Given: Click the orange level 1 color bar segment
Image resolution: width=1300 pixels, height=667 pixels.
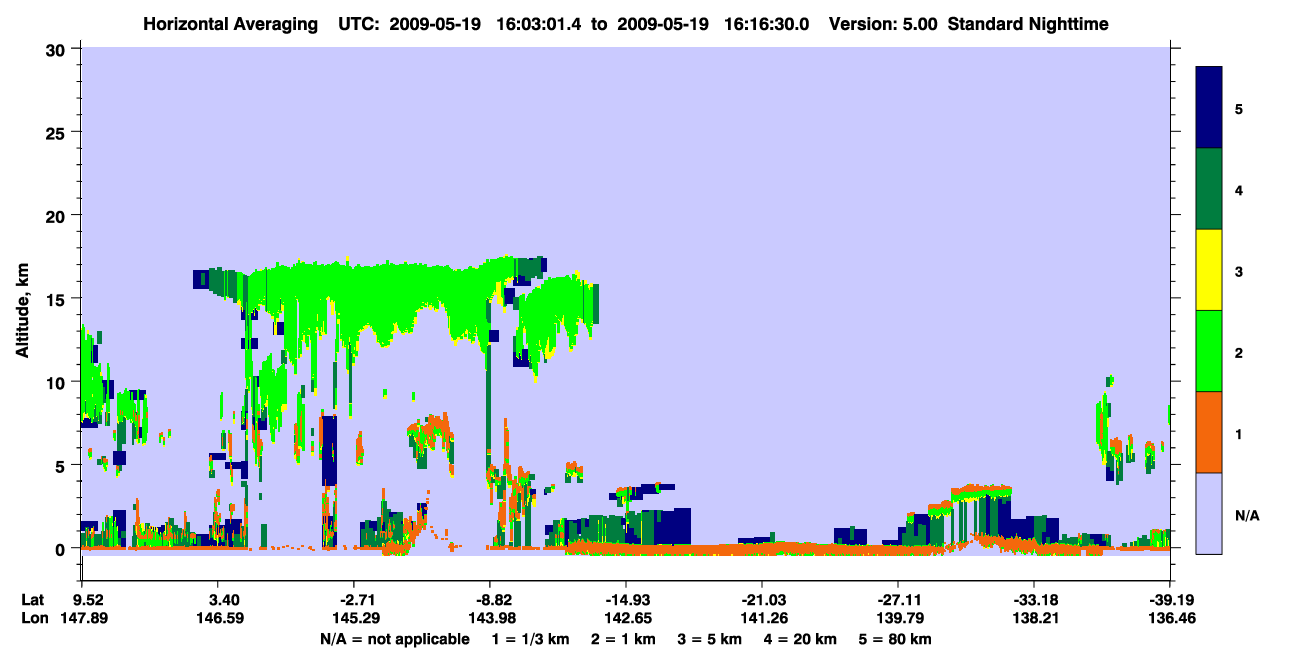Looking at the screenshot, I should pos(1209,432).
